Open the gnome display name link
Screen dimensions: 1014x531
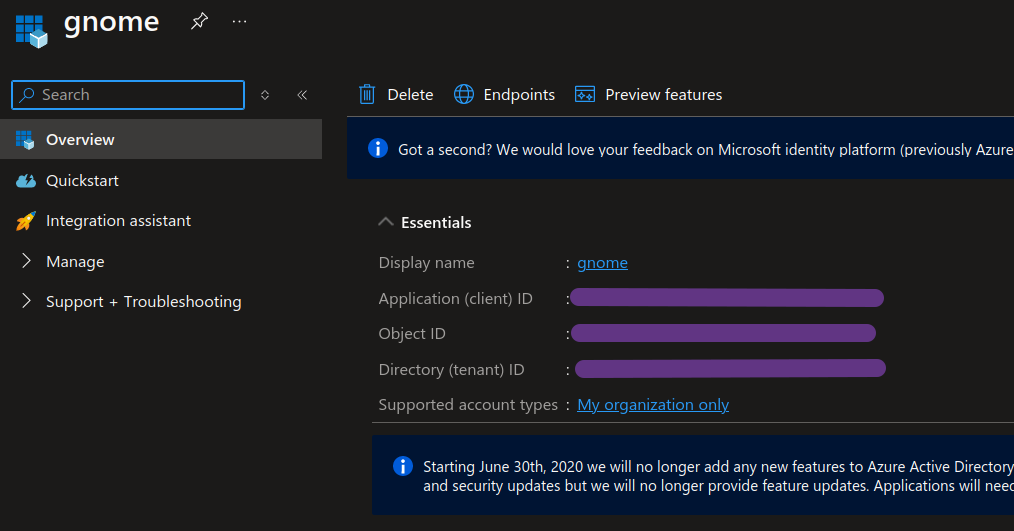[x=602, y=263]
